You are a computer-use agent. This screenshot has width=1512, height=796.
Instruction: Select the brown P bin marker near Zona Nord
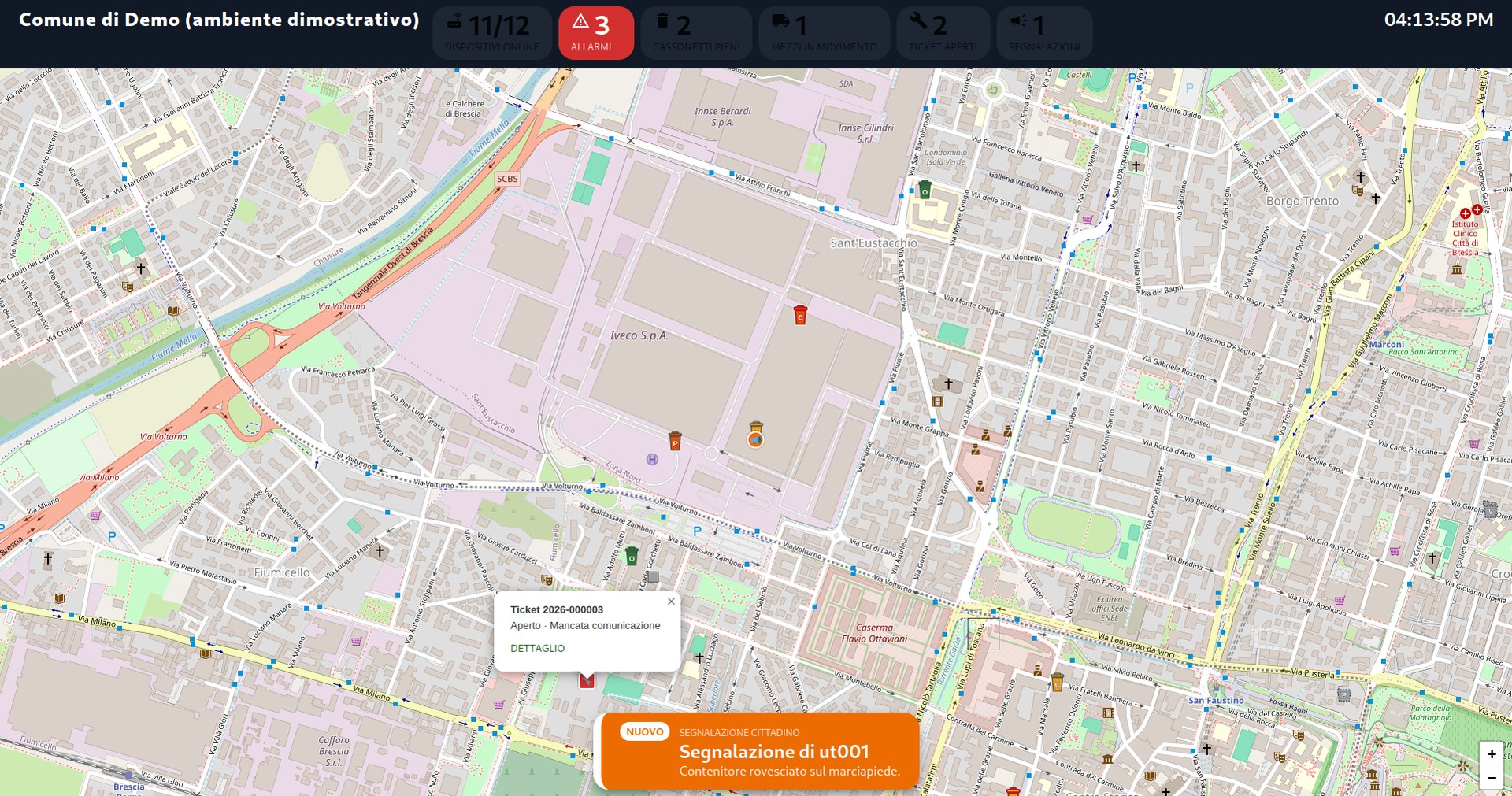click(x=675, y=440)
